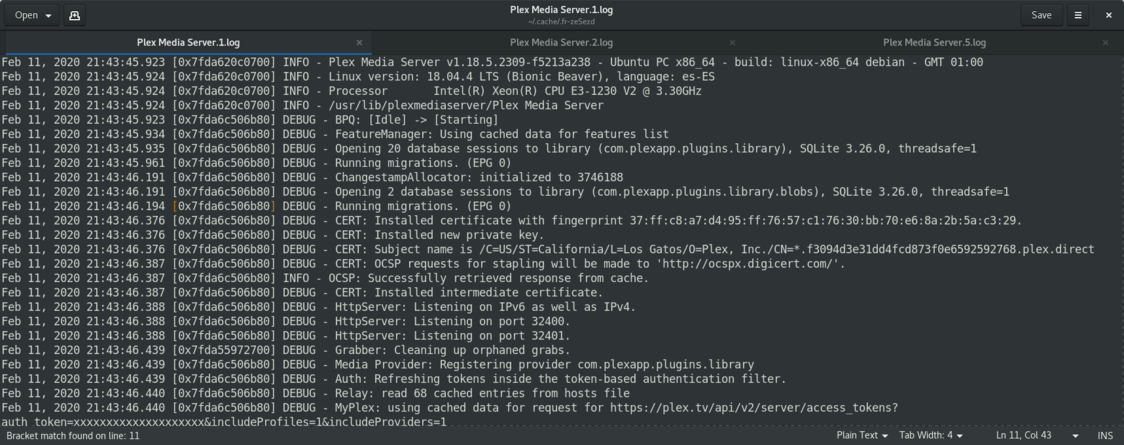Click the window title Plex Media Server.1.log
The height and width of the screenshot is (445, 1124).
[x=561, y=9]
